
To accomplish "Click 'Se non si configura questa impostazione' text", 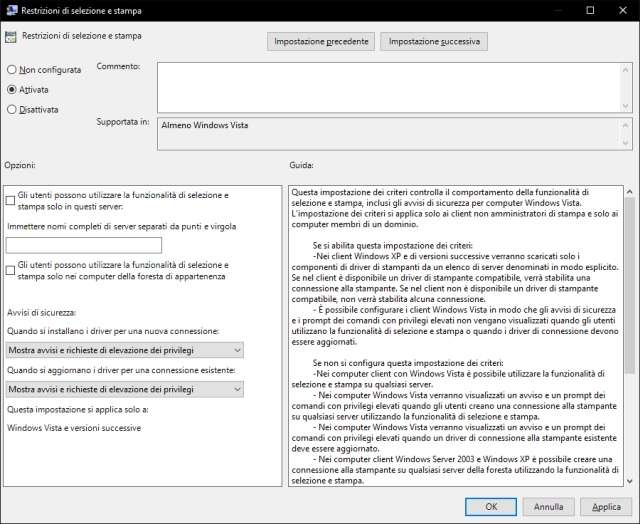I will [408, 363].
